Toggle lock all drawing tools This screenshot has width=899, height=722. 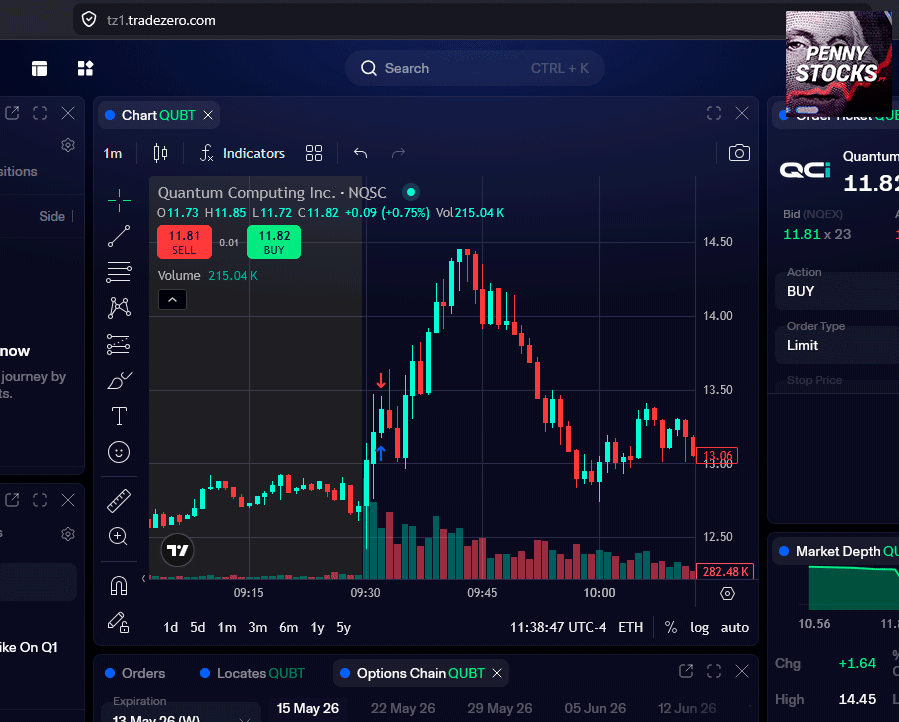tap(119, 622)
